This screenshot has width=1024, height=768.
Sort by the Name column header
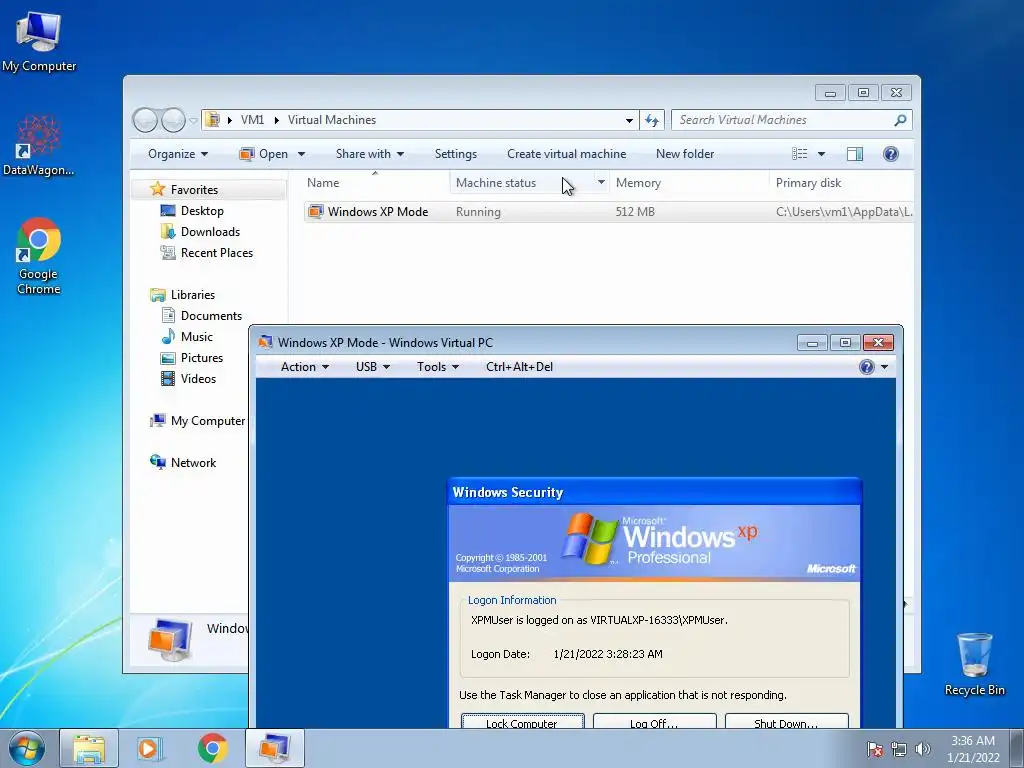375,183
